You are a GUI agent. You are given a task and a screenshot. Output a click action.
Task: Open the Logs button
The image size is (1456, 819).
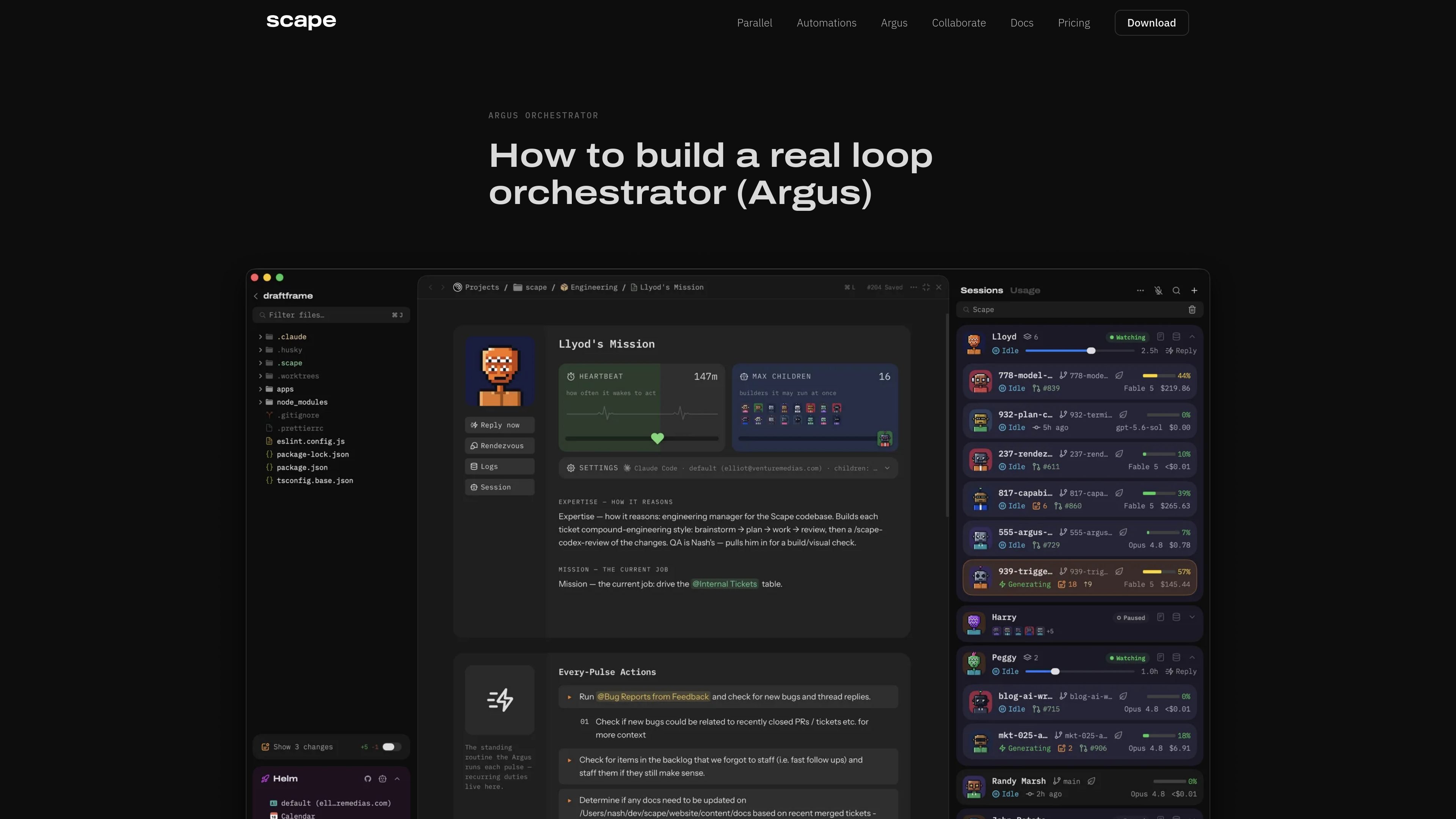point(500,466)
